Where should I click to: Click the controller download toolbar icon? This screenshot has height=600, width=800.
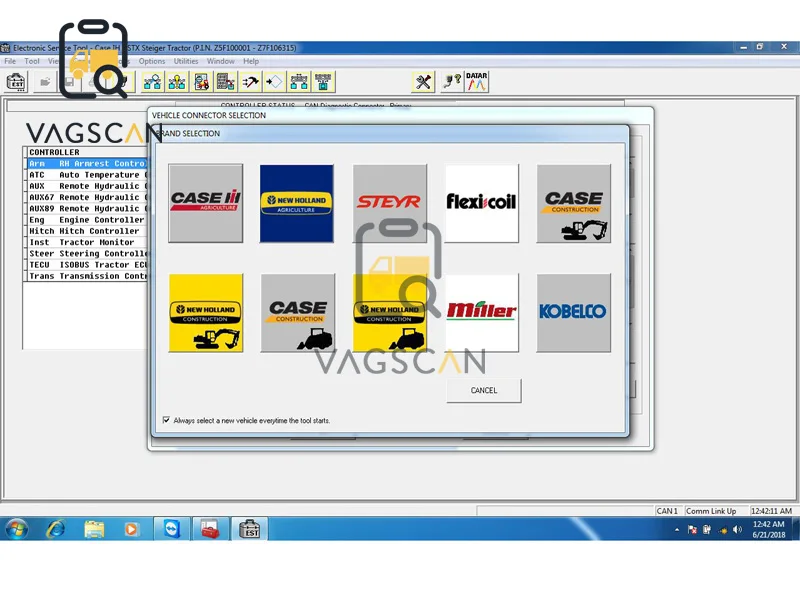323,82
